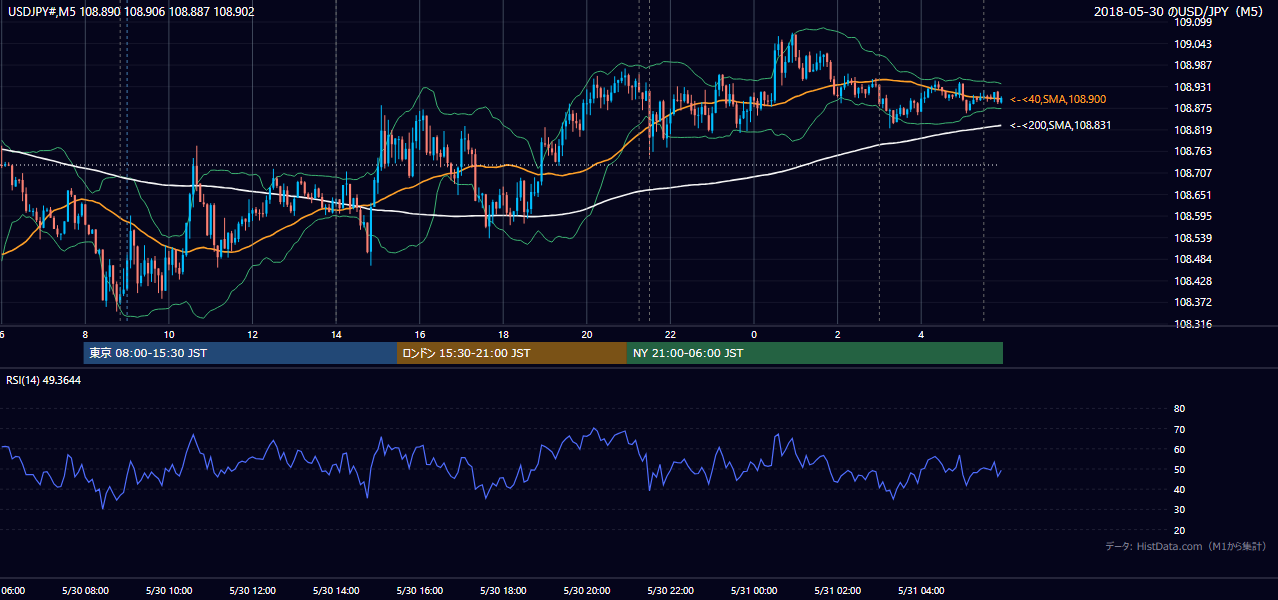Click price level 108.651 on the axis
This screenshot has width=1278, height=600.
point(1193,195)
